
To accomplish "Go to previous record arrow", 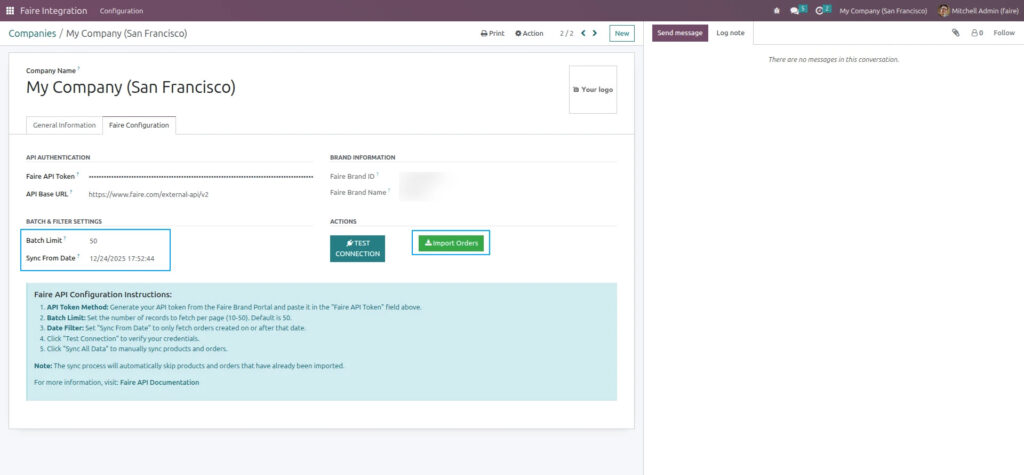I will click(x=583, y=33).
